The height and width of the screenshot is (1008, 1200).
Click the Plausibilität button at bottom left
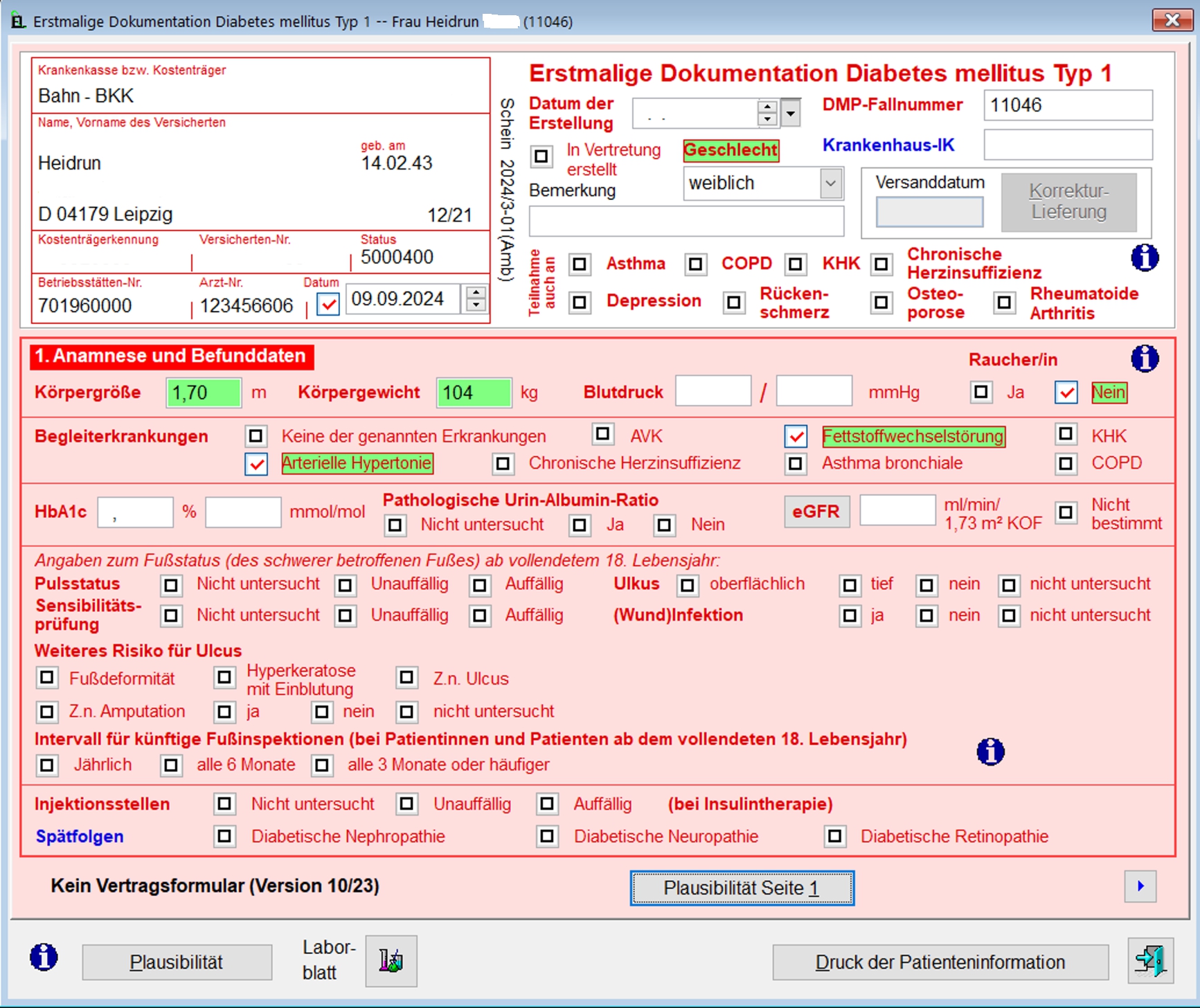[x=177, y=962]
